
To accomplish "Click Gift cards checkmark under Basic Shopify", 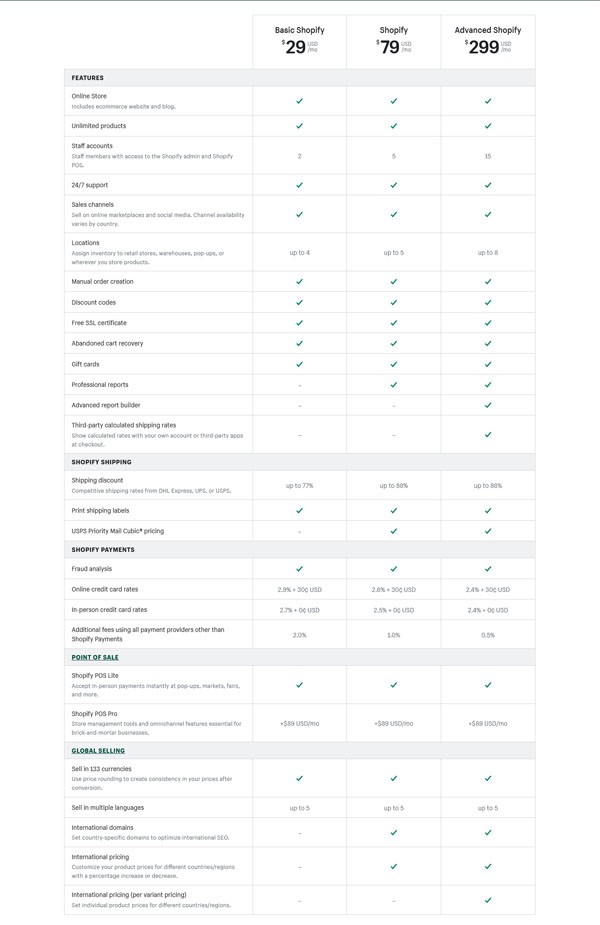I will 300,364.
